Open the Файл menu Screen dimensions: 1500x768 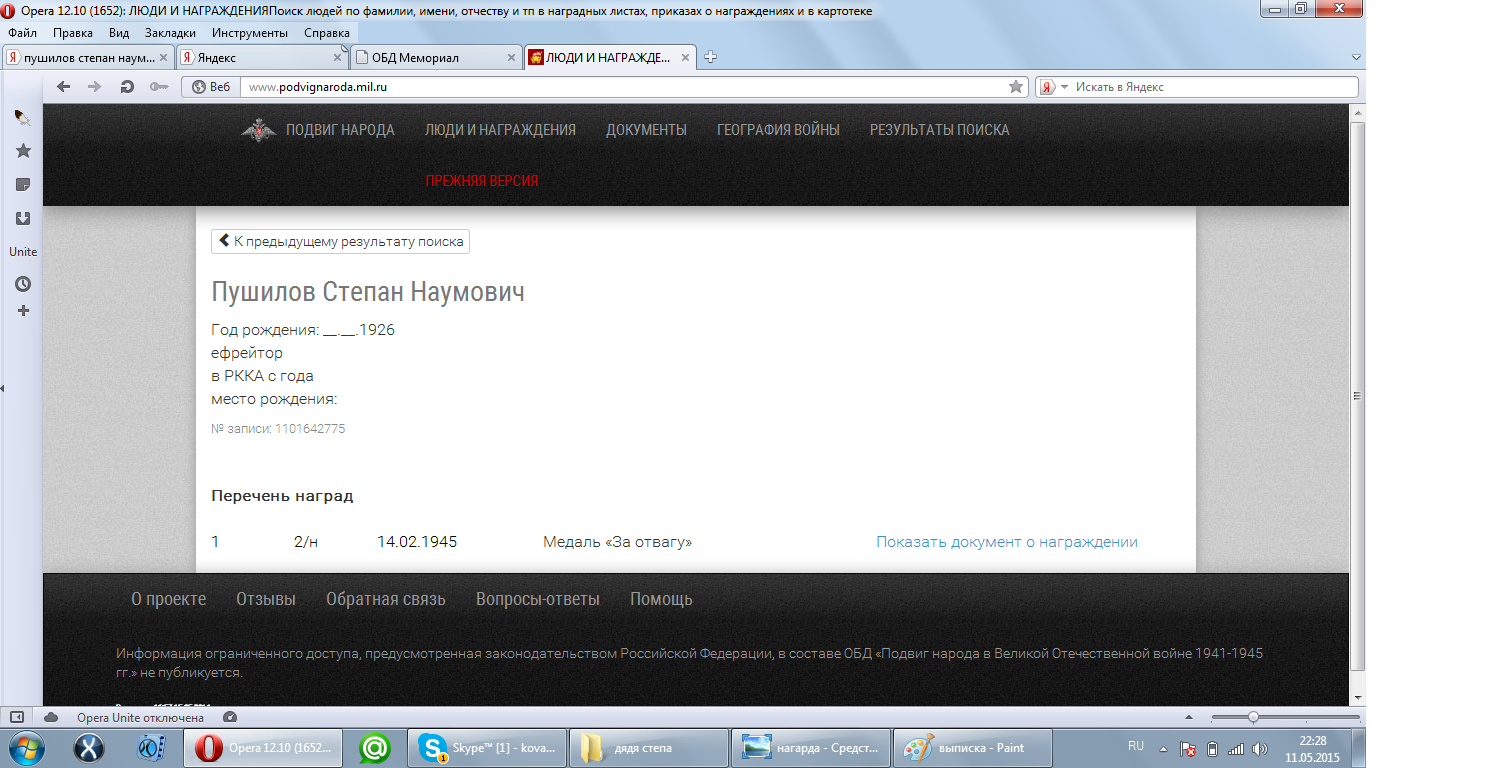click(x=22, y=32)
